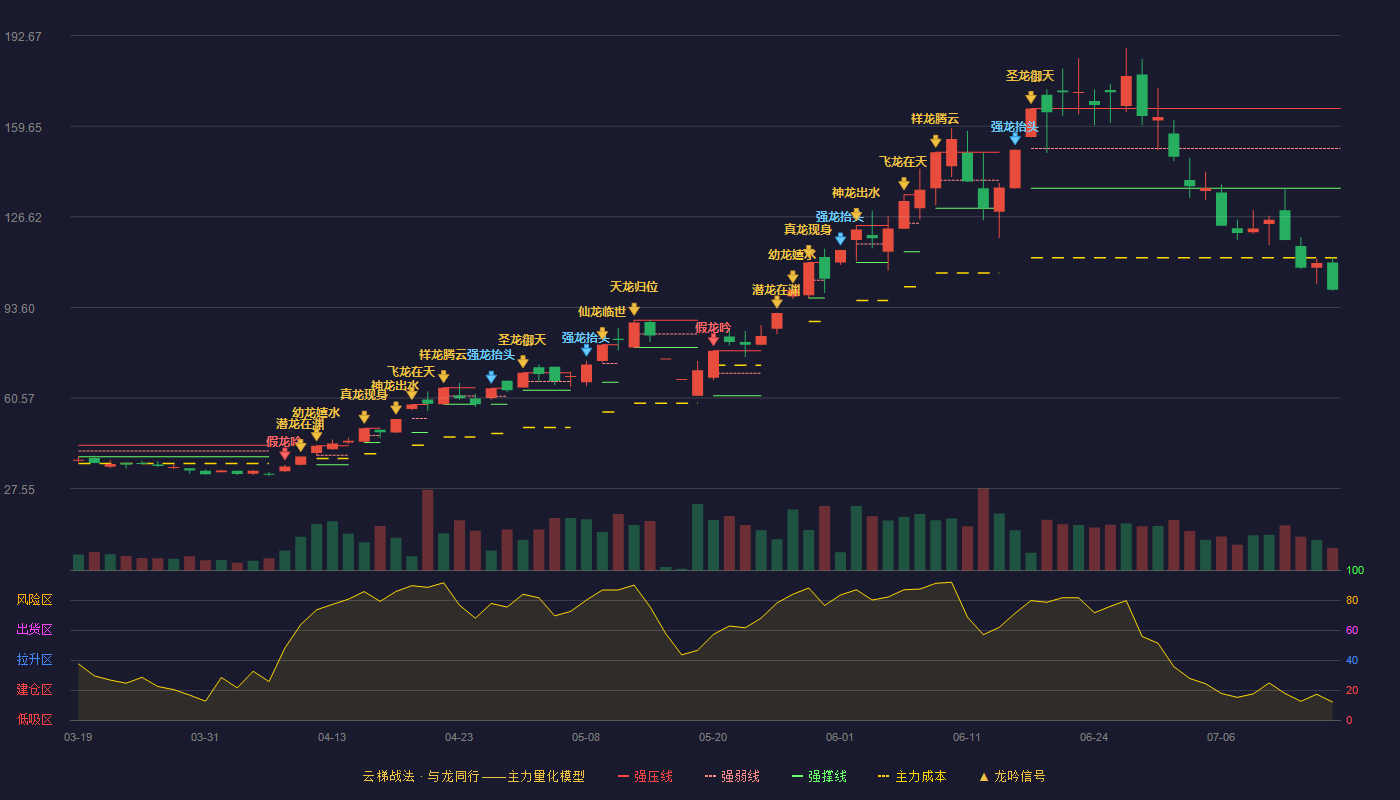Click the 拉升区 zone label
Image resolution: width=1400 pixels, height=800 pixels.
(x=34, y=660)
